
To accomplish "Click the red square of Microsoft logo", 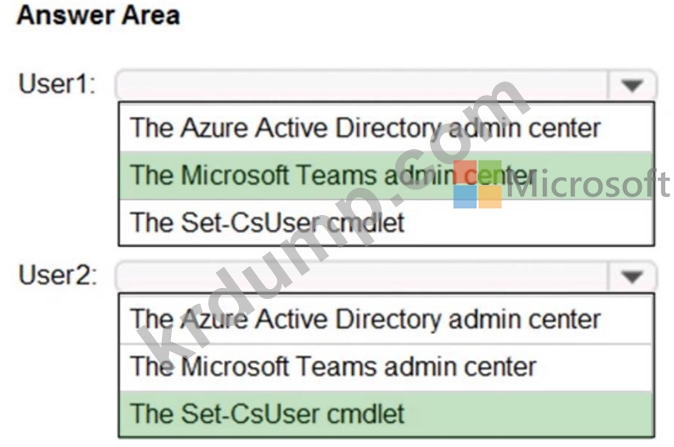I will point(465,171).
